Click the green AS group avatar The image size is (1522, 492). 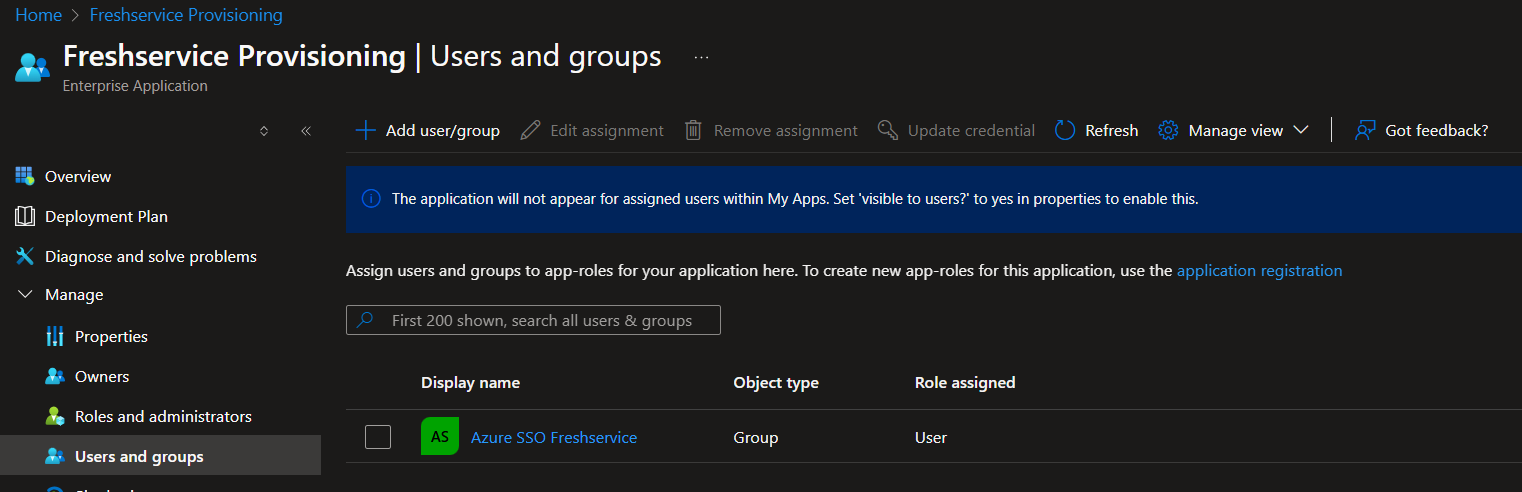point(440,437)
